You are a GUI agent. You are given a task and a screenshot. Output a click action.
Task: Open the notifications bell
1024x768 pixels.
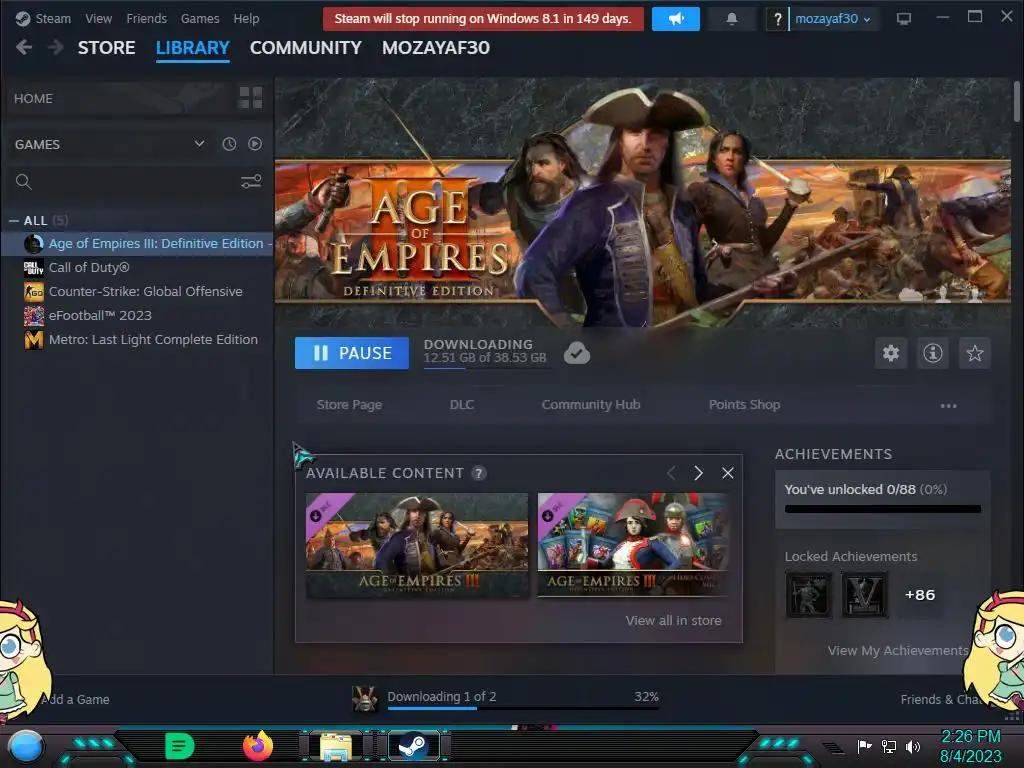point(731,19)
